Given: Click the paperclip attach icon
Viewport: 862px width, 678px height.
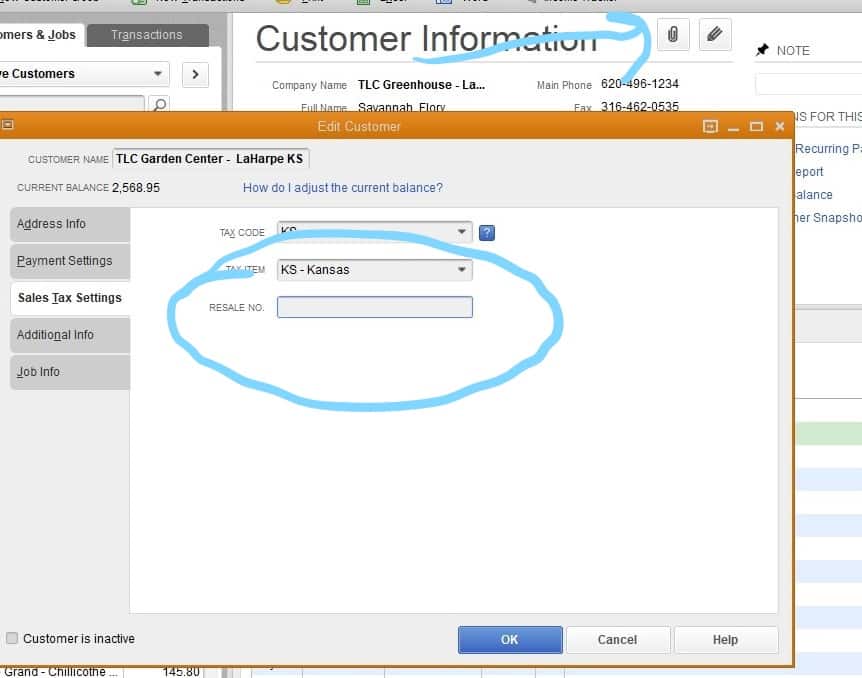Looking at the screenshot, I should (673, 35).
